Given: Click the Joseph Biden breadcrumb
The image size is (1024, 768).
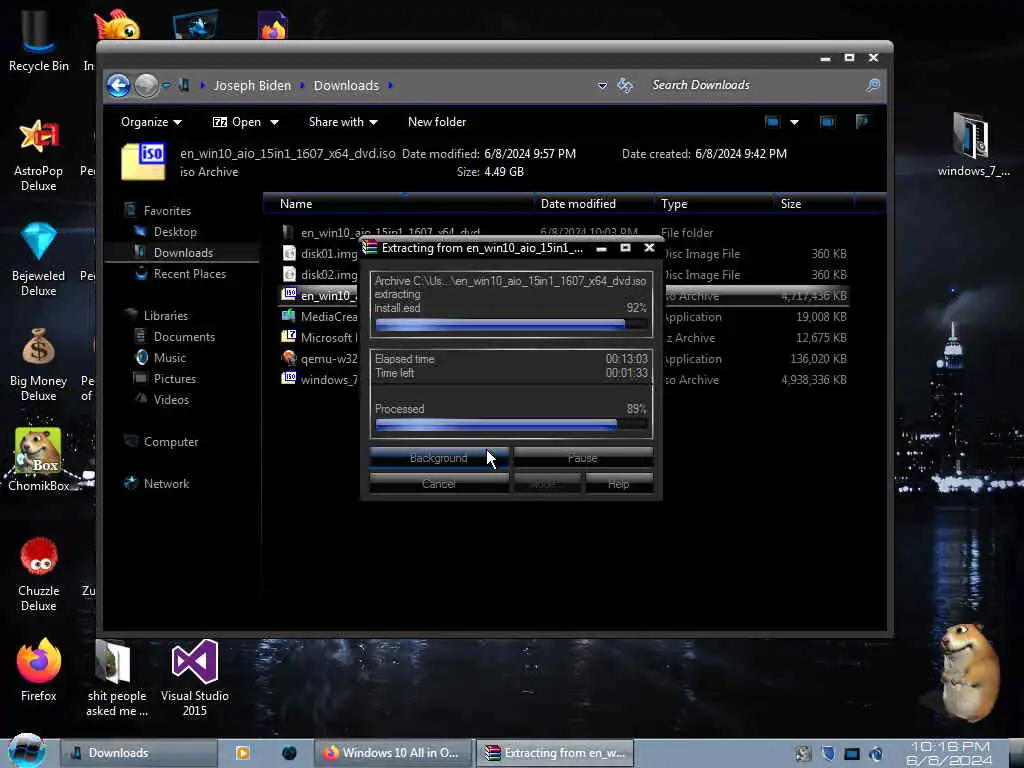Looking at the screenshot, I should pyautogui.click(x=252, y=86).
